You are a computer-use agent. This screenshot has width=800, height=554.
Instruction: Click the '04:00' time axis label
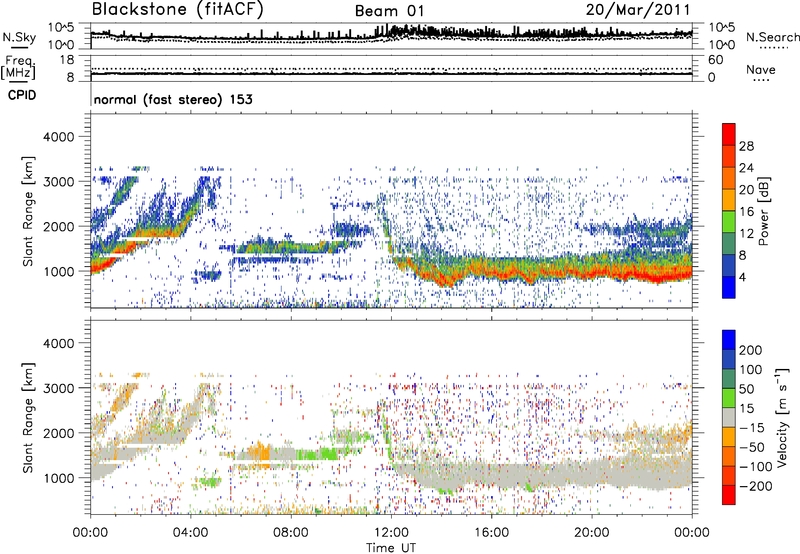tap(190, 533)
